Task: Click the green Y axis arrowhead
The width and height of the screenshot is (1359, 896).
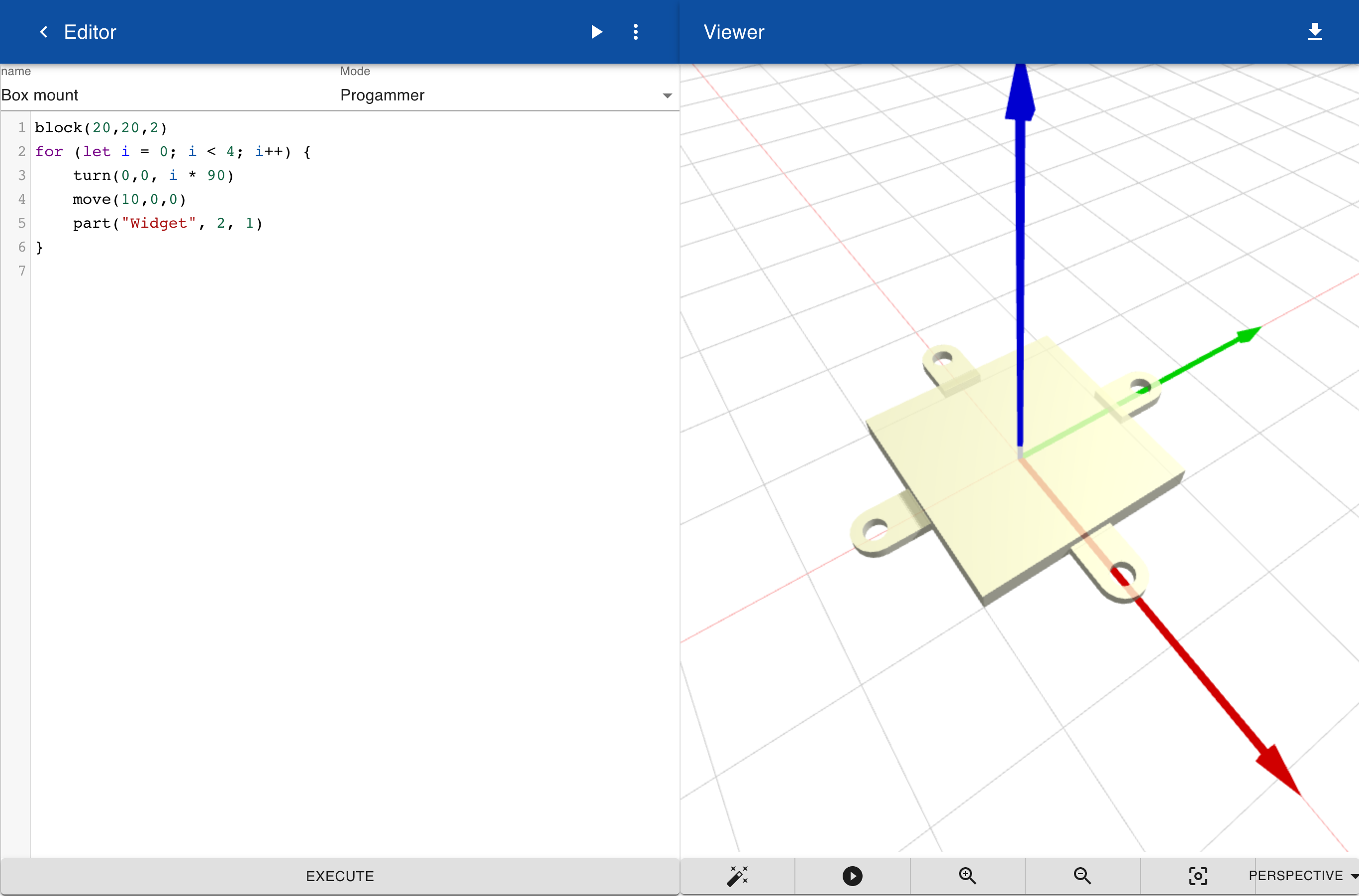Action: coord(1249,334)
